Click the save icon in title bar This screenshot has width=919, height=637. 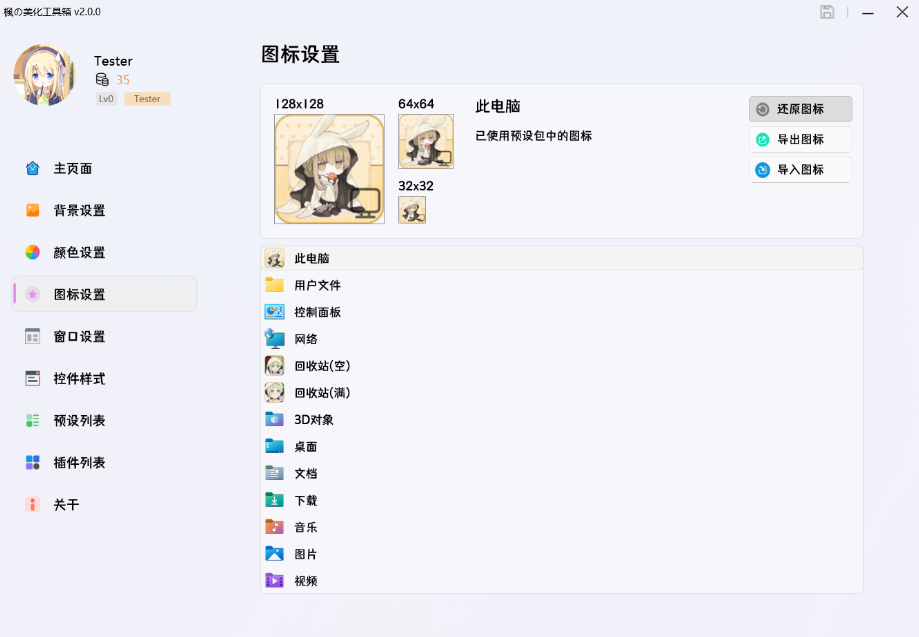[827, 12]
